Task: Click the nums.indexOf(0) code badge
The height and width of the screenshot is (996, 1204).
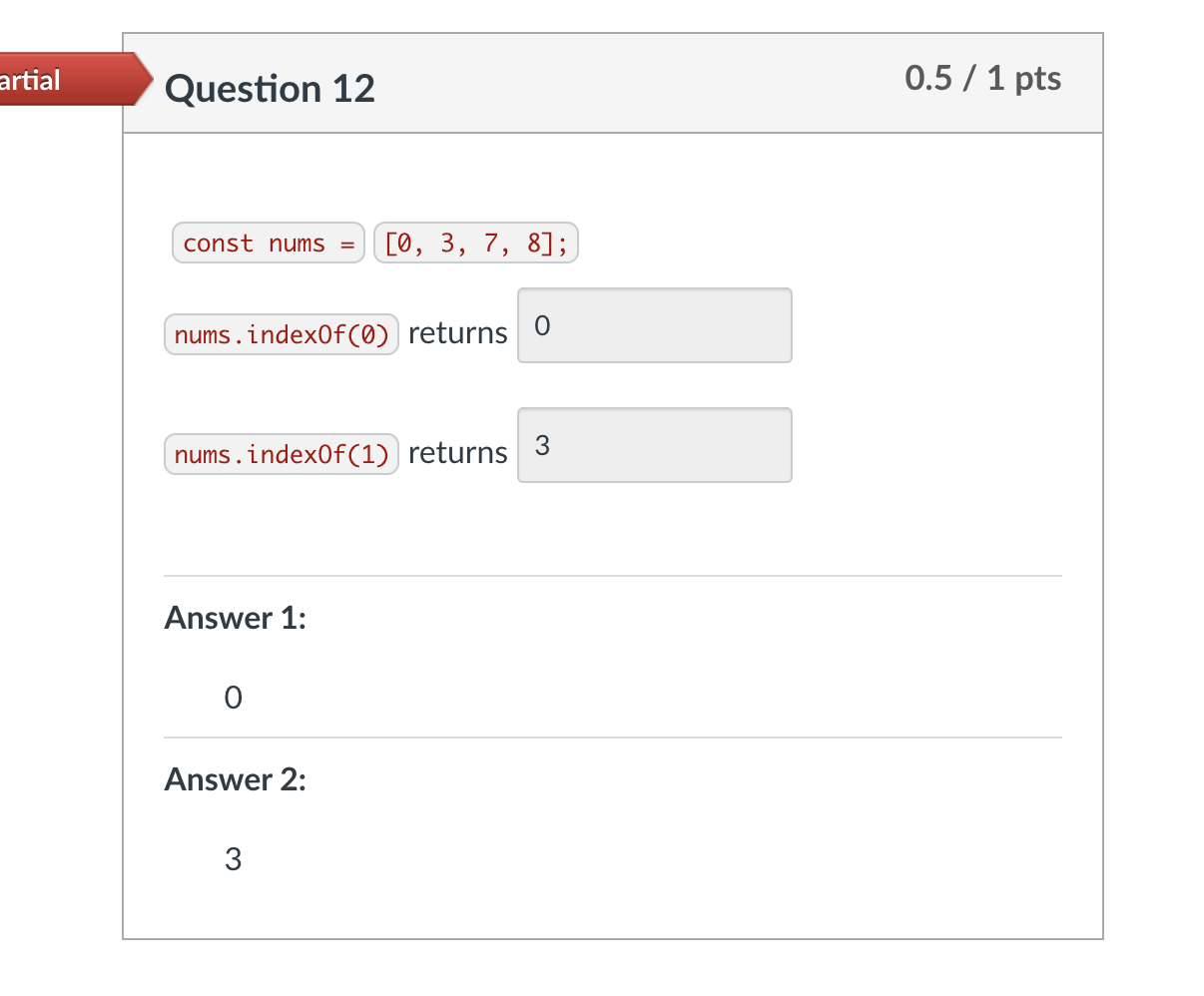Action: (x=281, y=334)
